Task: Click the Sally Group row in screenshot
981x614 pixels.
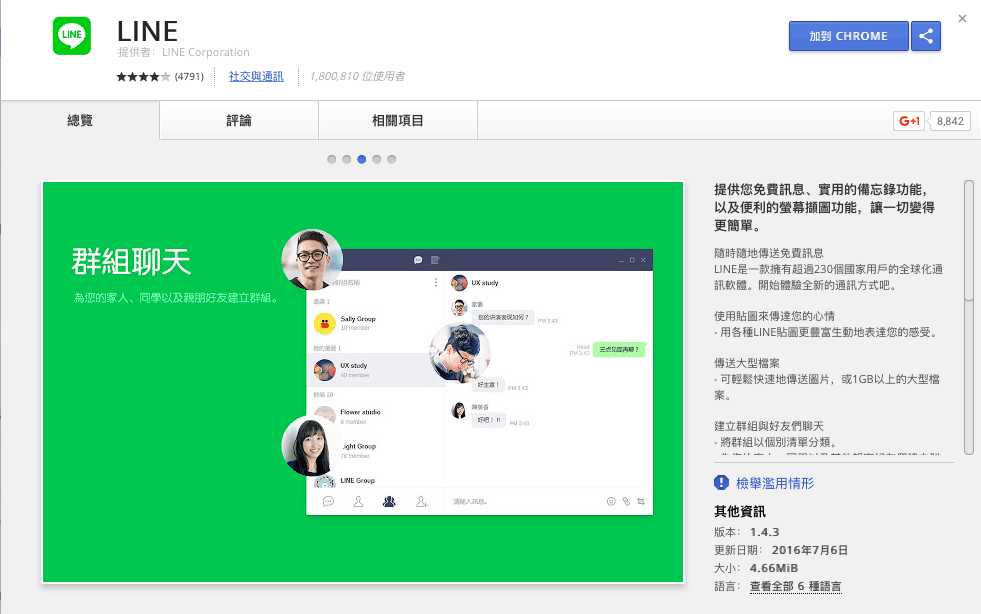Action: point(375,323)
